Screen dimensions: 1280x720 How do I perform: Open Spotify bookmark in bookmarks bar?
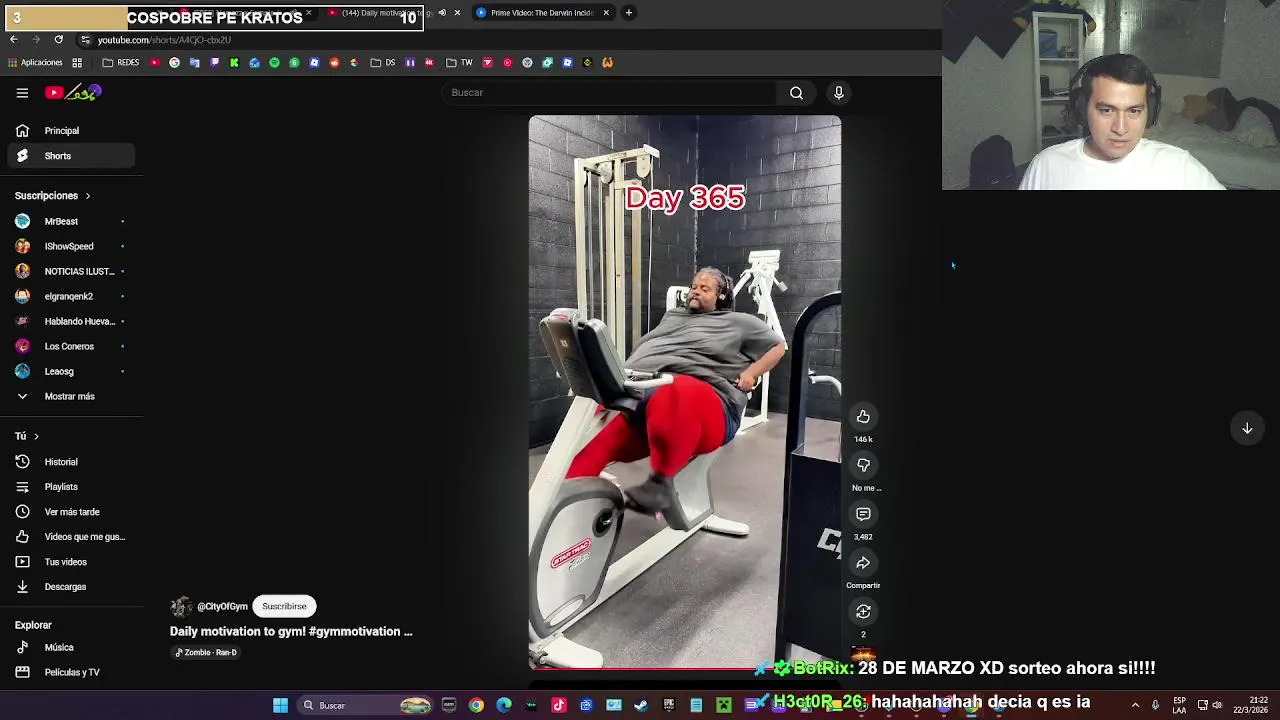(274, 62)
